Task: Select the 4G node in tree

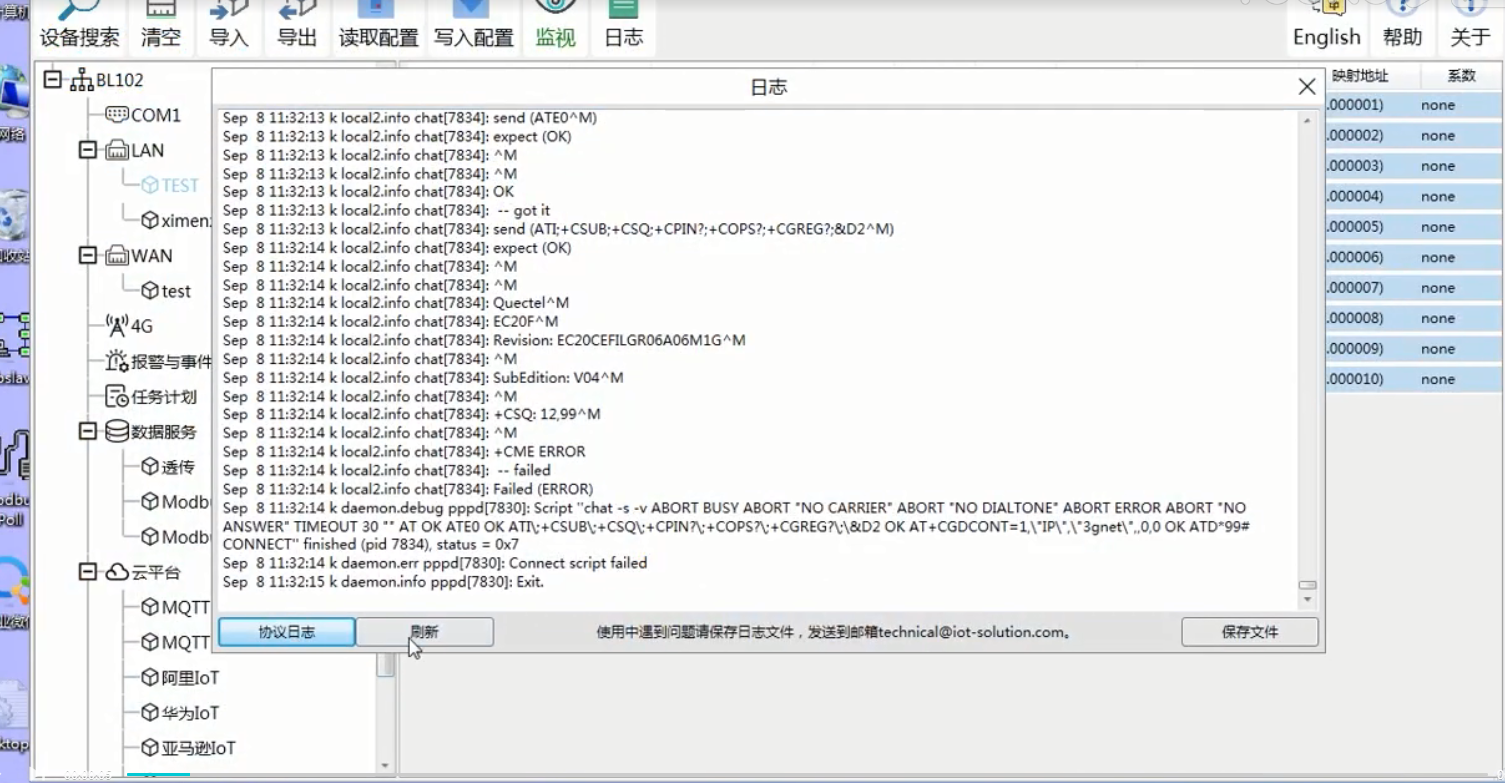Action: coord(141,326)
